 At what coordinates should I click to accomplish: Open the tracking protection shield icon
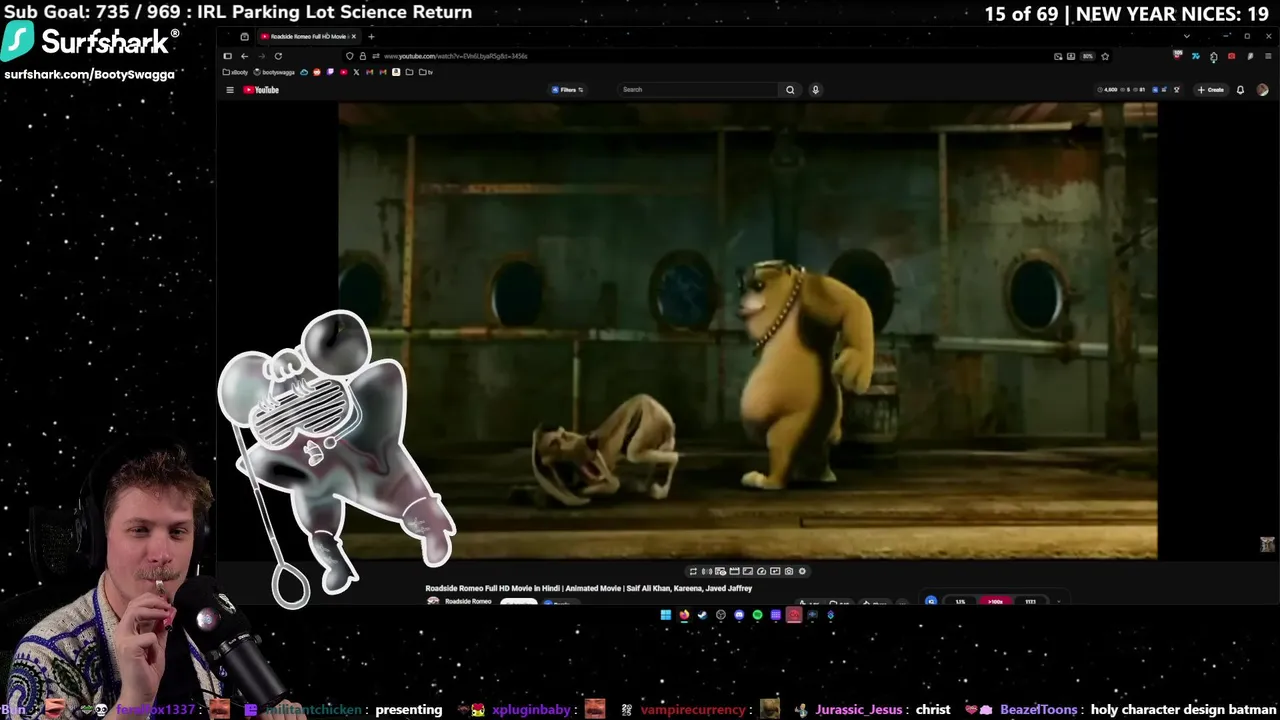tap(349, 56)
